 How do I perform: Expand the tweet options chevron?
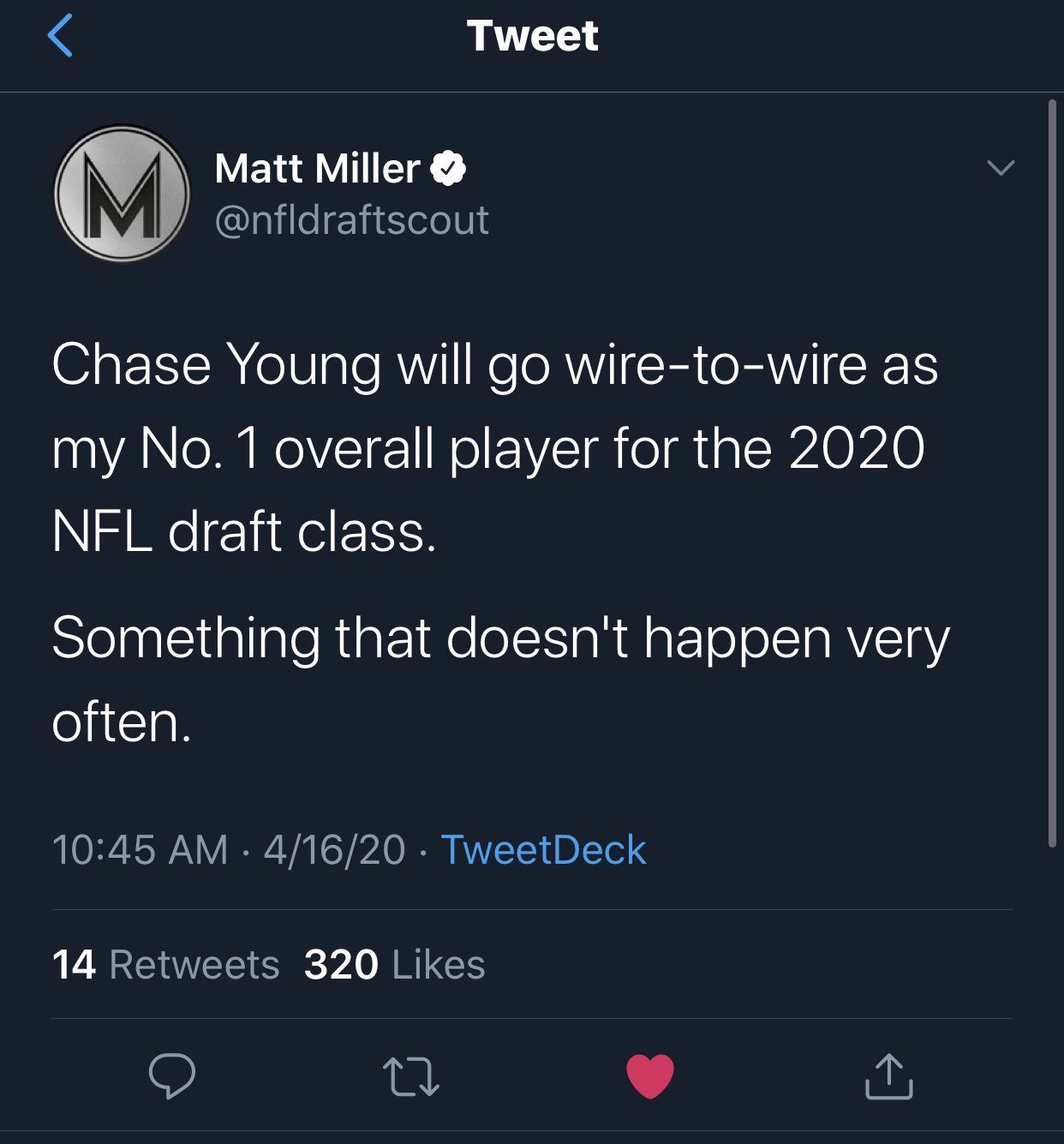pyautogui.click(x=1000, y=167)
